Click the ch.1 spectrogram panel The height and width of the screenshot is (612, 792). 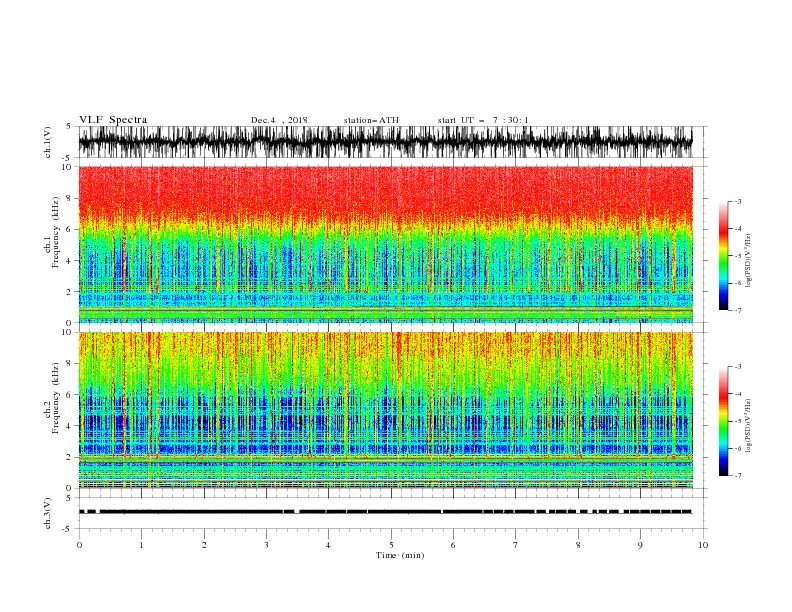pos(385,244)
